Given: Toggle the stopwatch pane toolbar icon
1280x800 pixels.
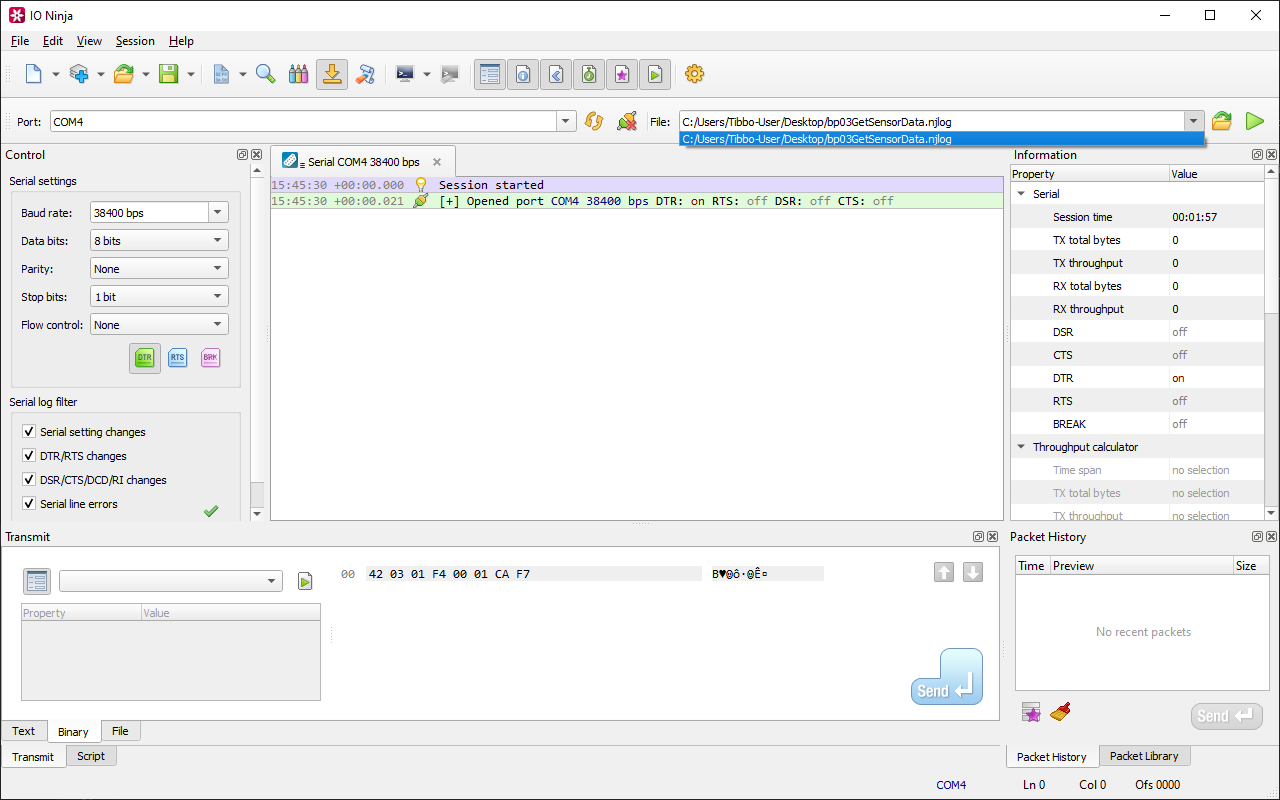Looking at the screenshot, I should pyautogui.click(x=589, y=74).
